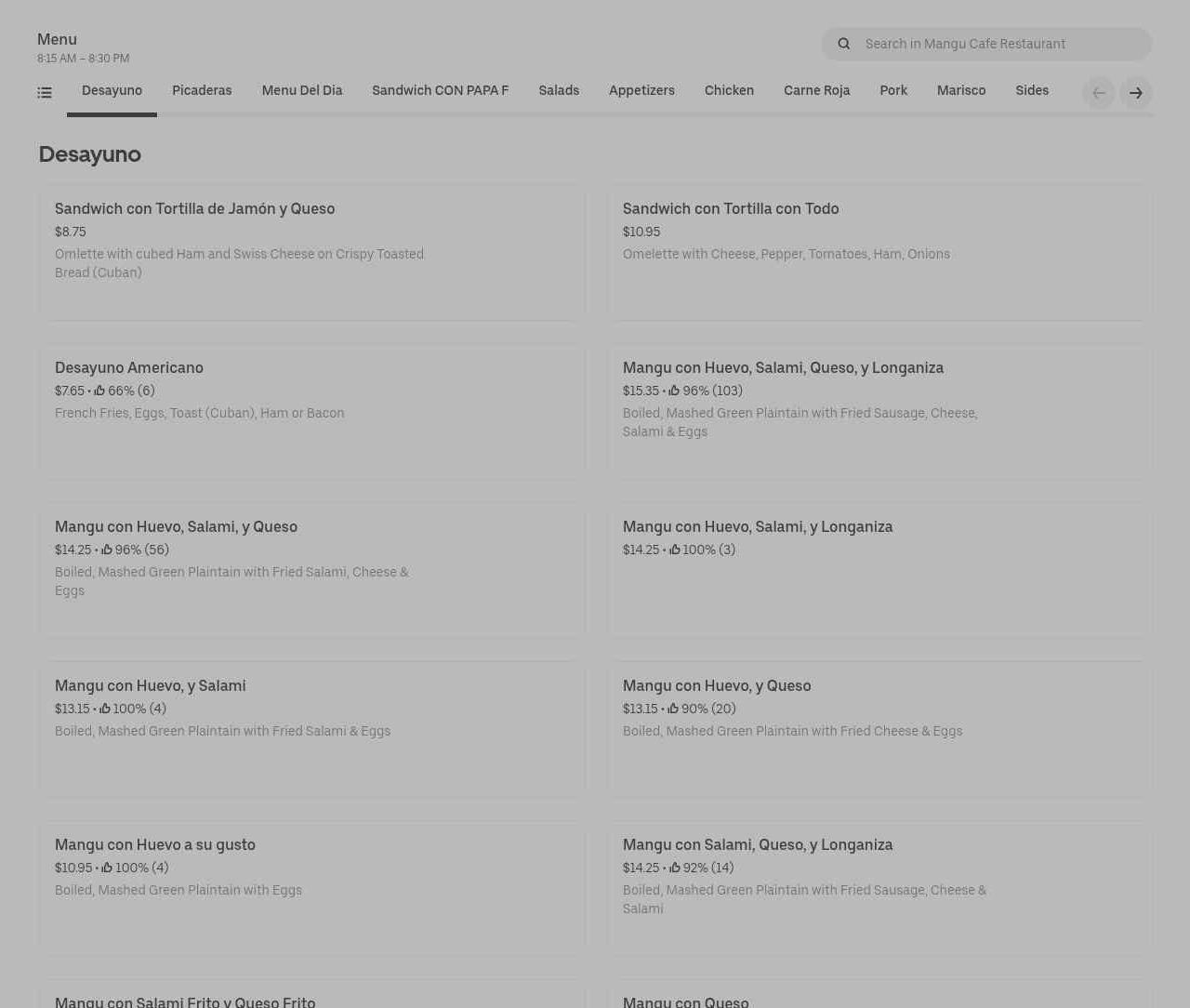Choose Mangu con Huevo, Salami, y Queso
The image size is (1190, 1008).
[311, 571]
